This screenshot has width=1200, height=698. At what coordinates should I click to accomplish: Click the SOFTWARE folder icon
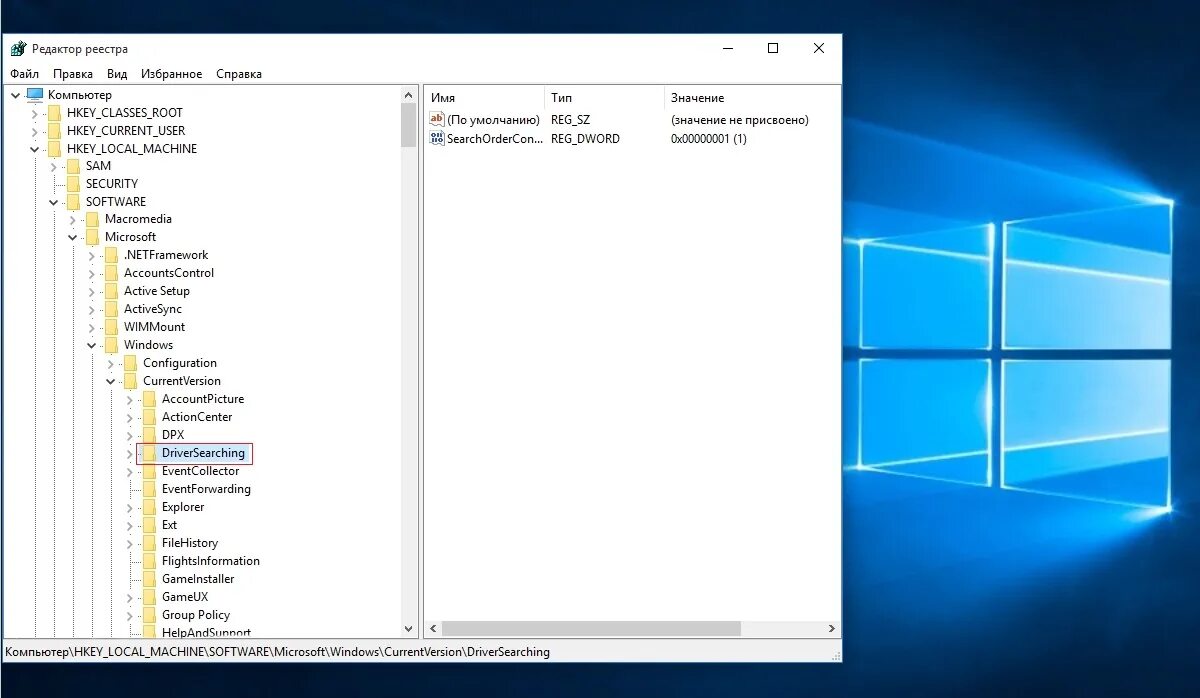coord(73,202)
